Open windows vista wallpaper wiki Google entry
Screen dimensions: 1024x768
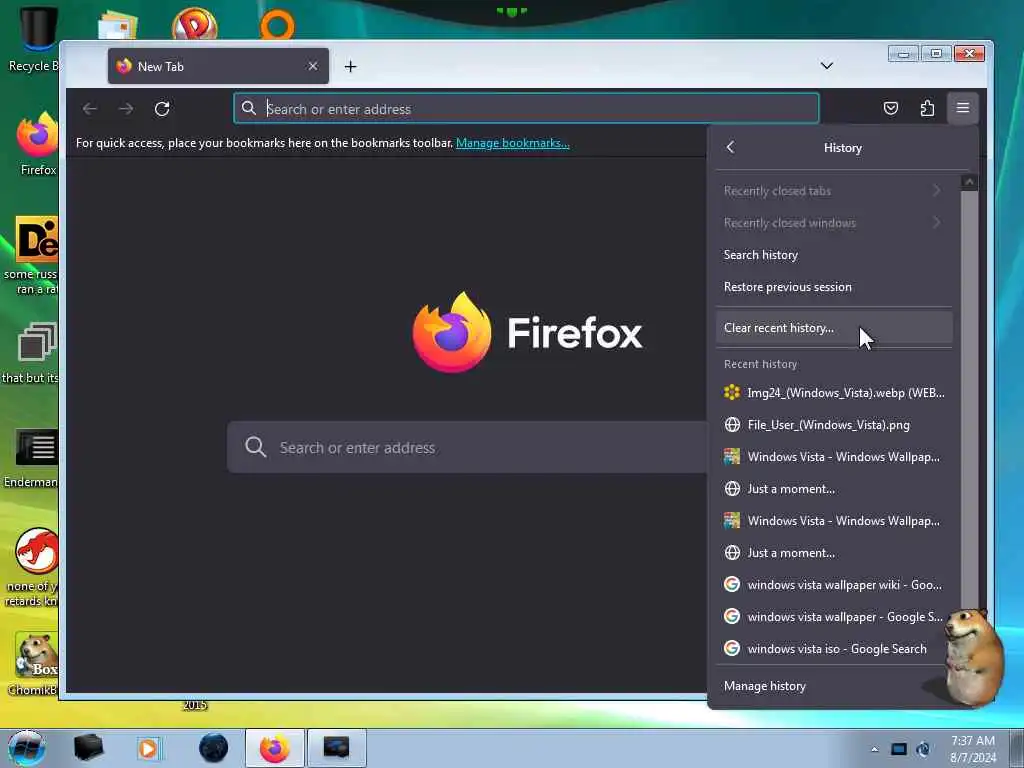tap(833, 584)
